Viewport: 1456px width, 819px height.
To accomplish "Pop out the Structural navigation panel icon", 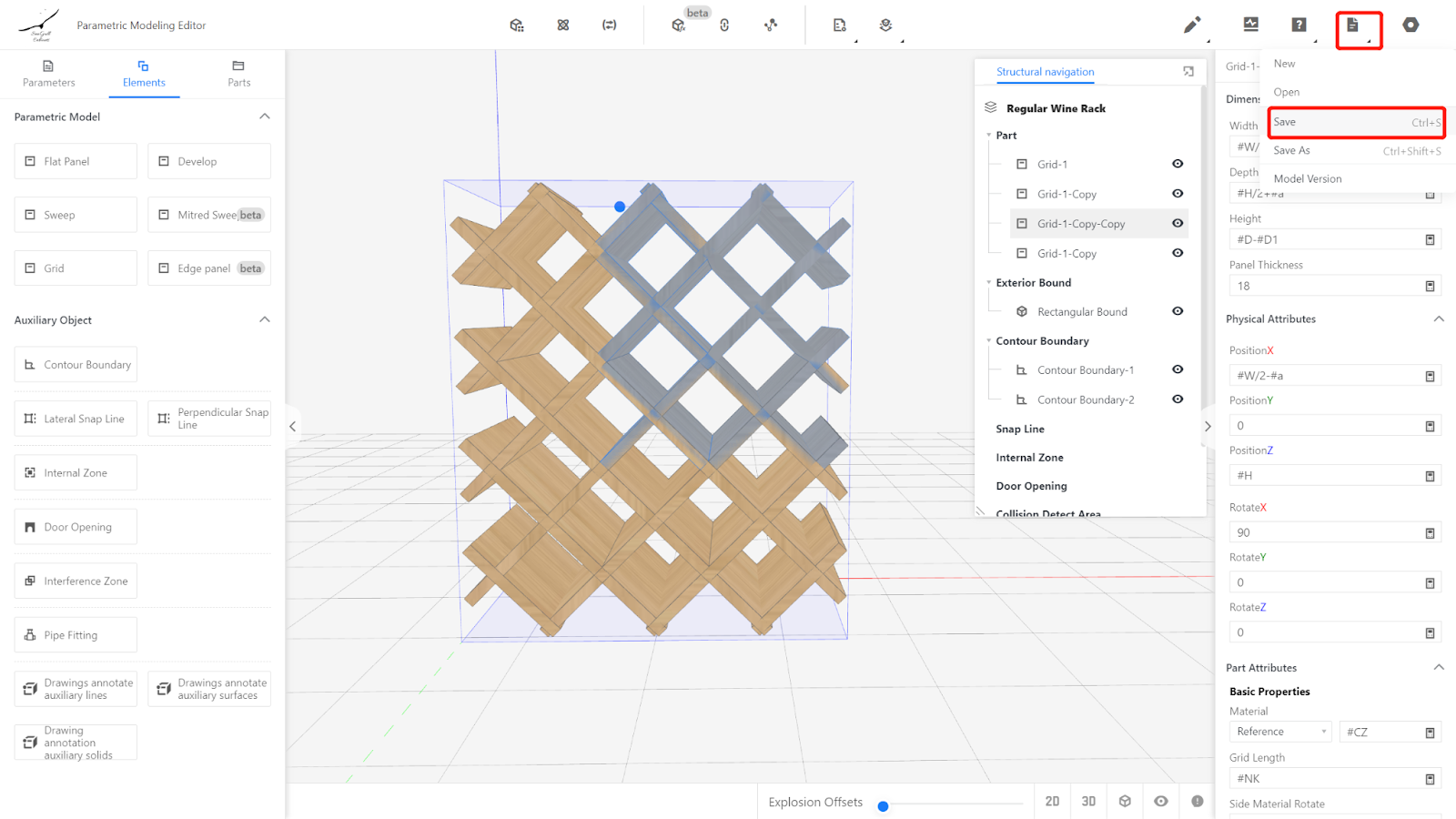I will (x=1188, y=72).
